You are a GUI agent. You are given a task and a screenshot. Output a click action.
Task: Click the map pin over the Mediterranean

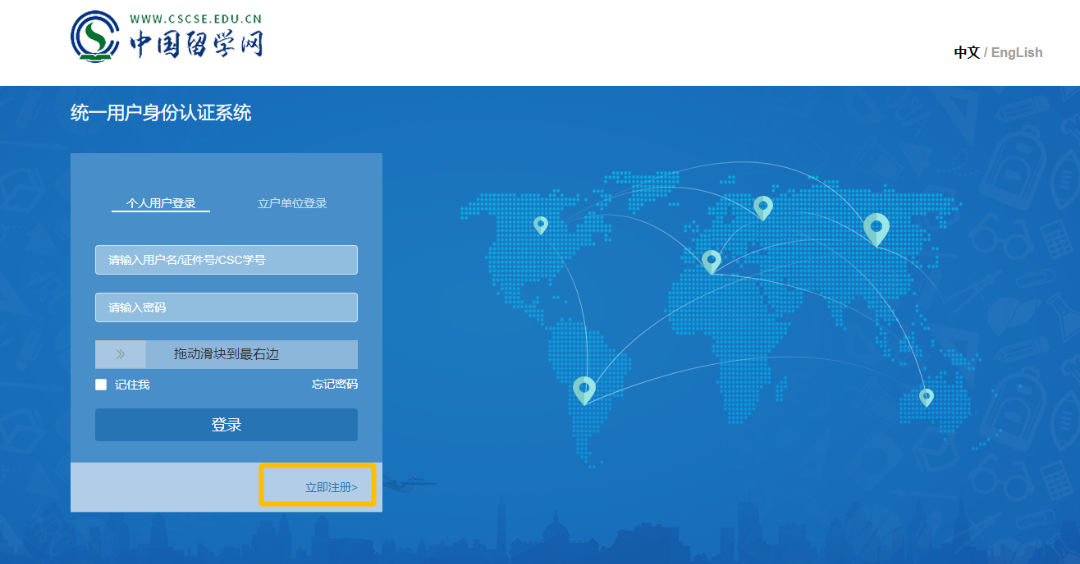coord(711,261)
